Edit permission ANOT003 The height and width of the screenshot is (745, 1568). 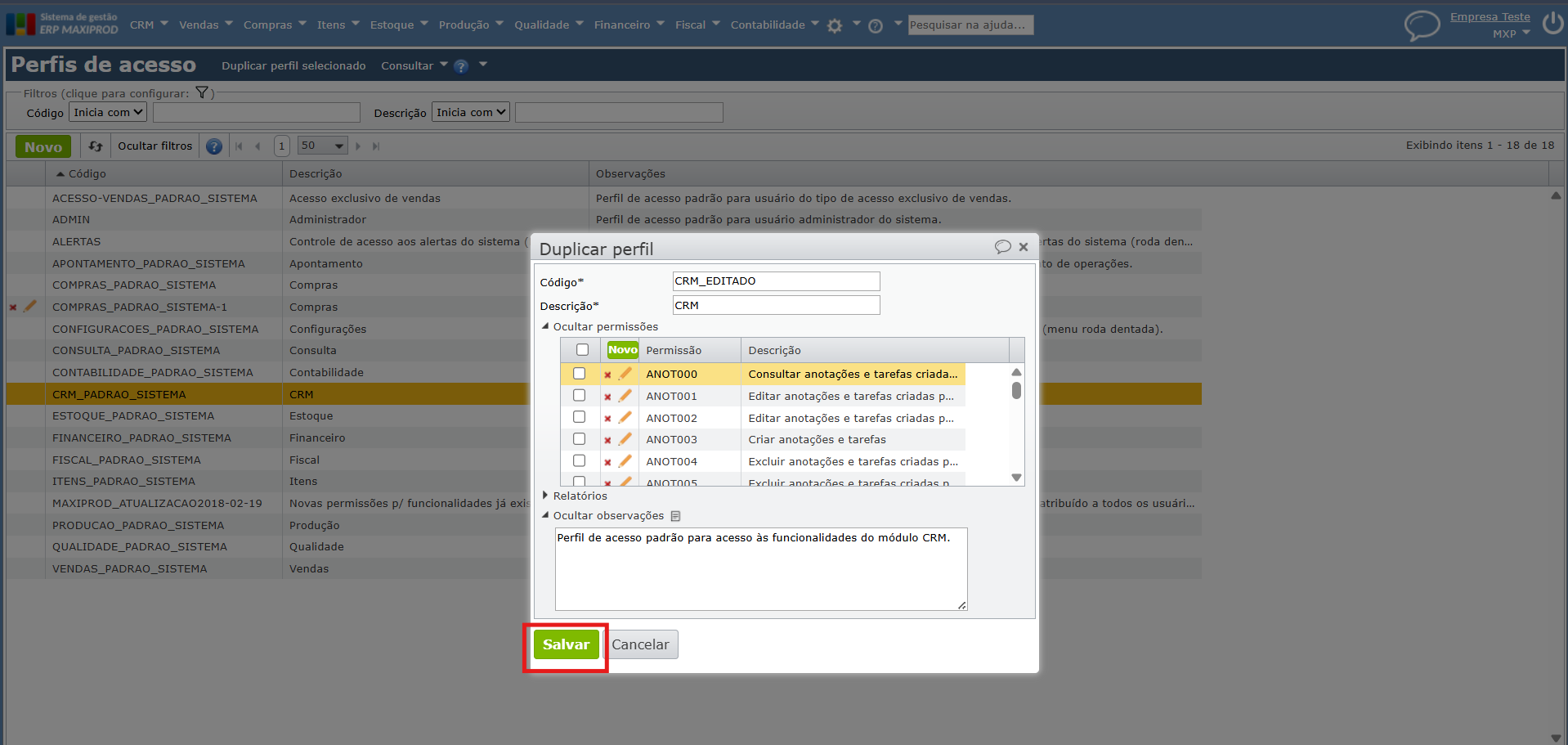coord(625,439)
